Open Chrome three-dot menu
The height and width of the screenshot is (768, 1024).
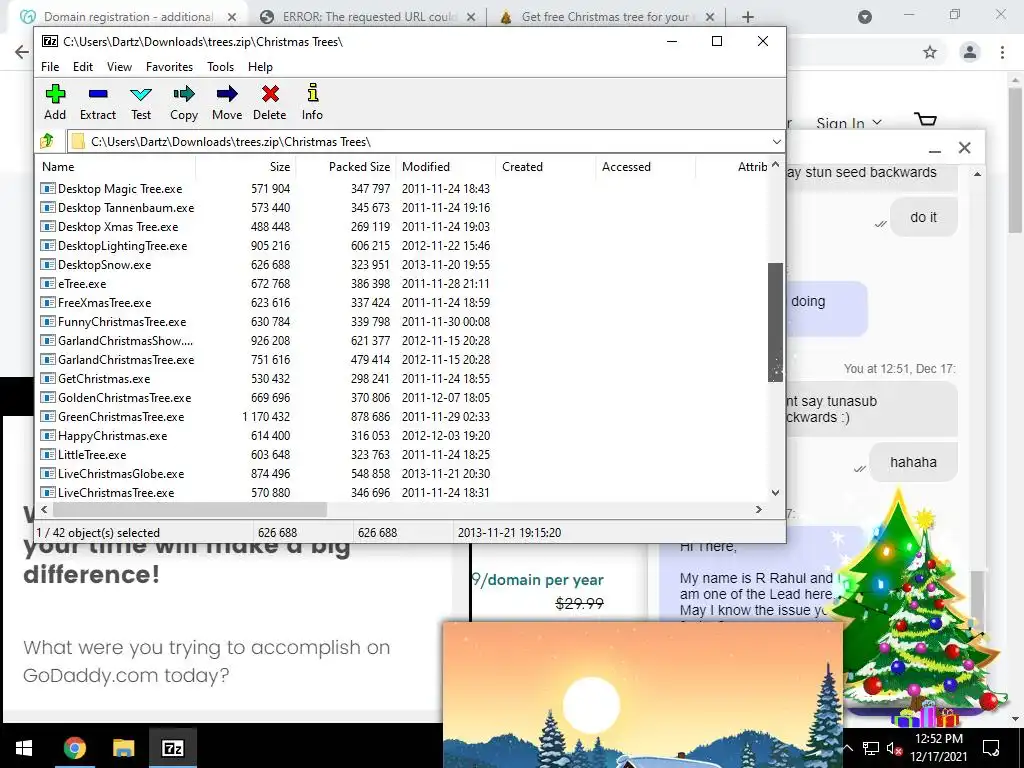(x=1002, y=52)
